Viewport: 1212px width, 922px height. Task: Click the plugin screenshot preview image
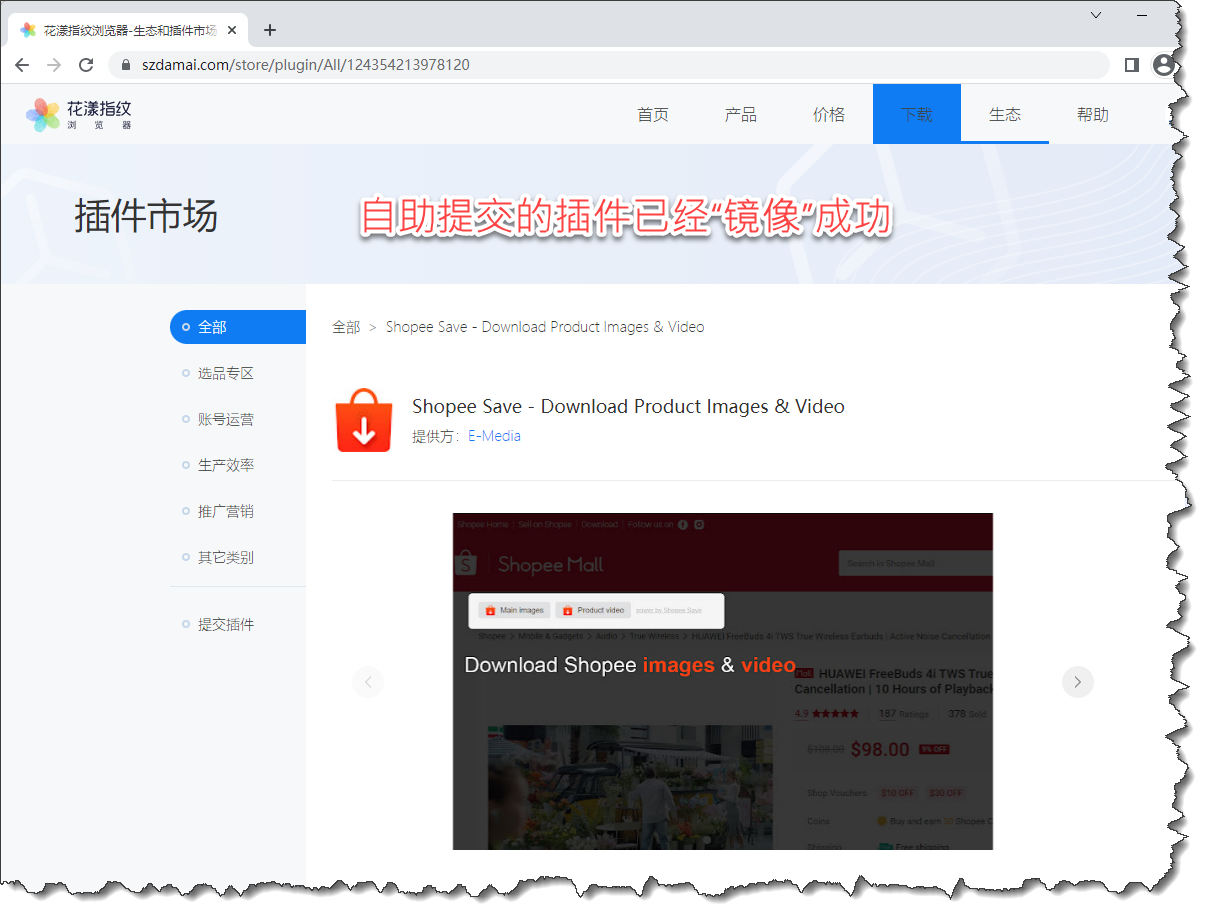723,681
